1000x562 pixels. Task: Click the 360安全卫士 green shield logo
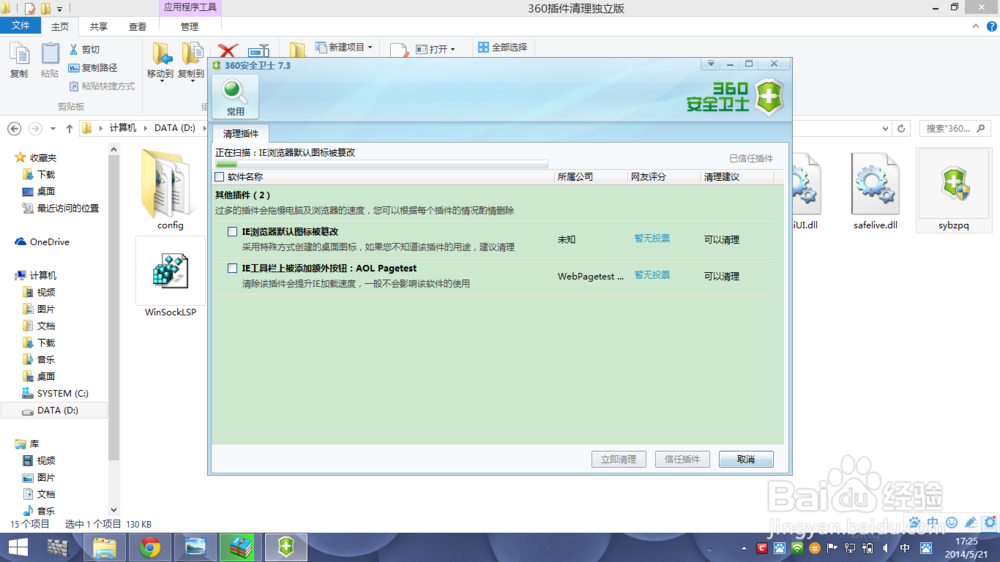coord(769,97)
